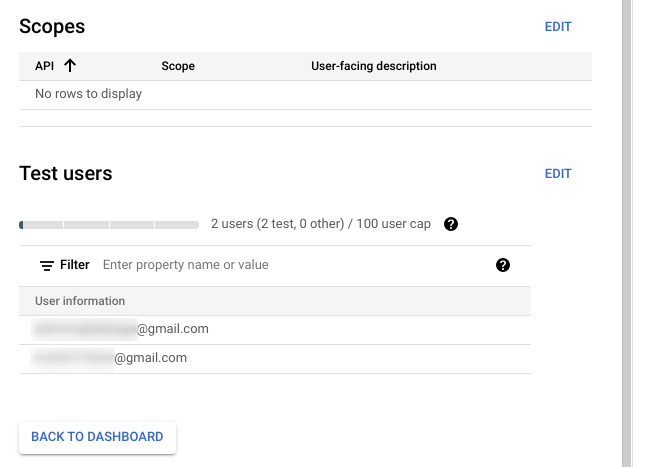
Task: Select the first test user email row
Action: pyautogui.click(x=122, y=329)
